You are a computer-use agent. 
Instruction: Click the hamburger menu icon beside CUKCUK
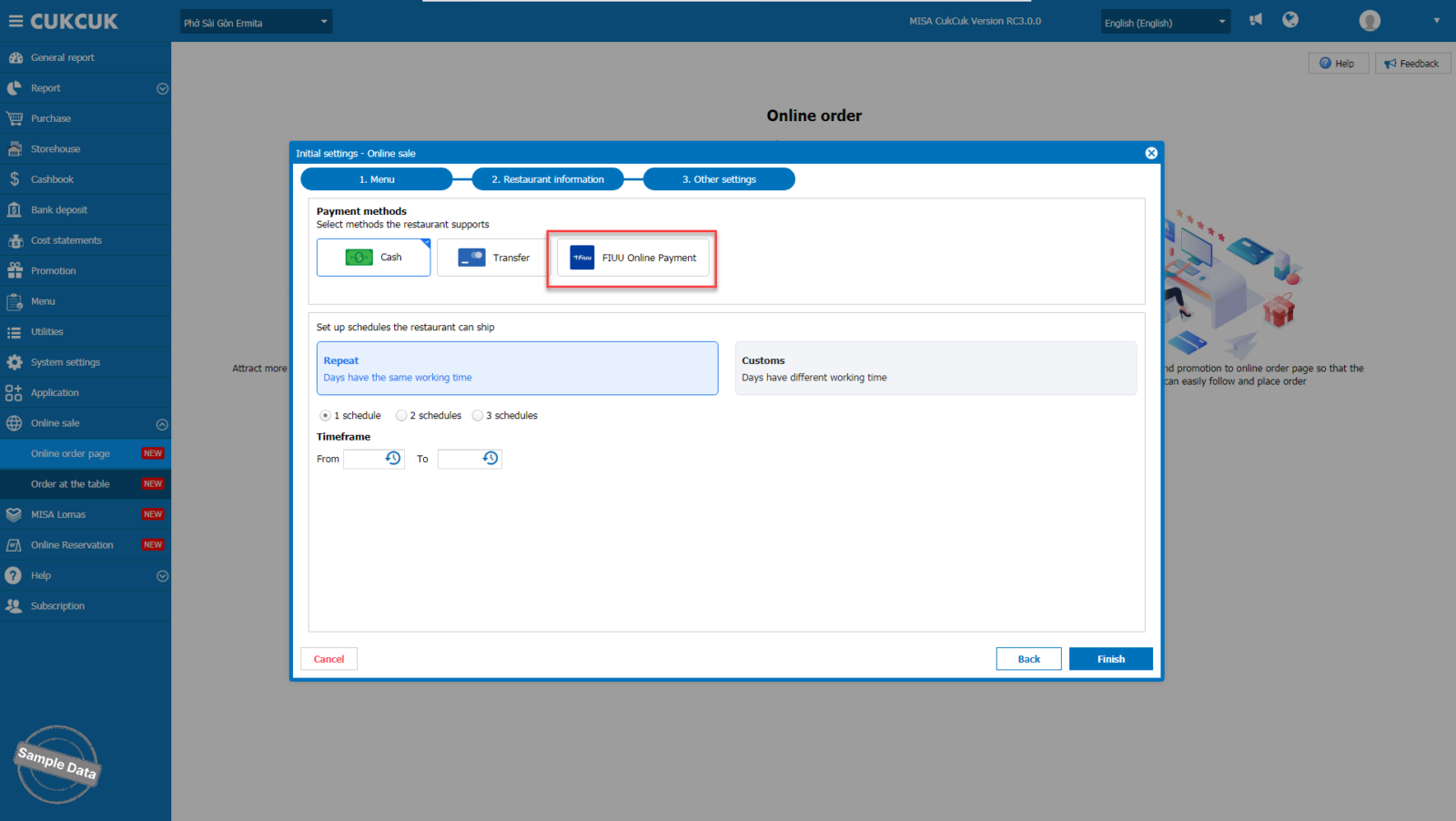click(x=15, y=21)
